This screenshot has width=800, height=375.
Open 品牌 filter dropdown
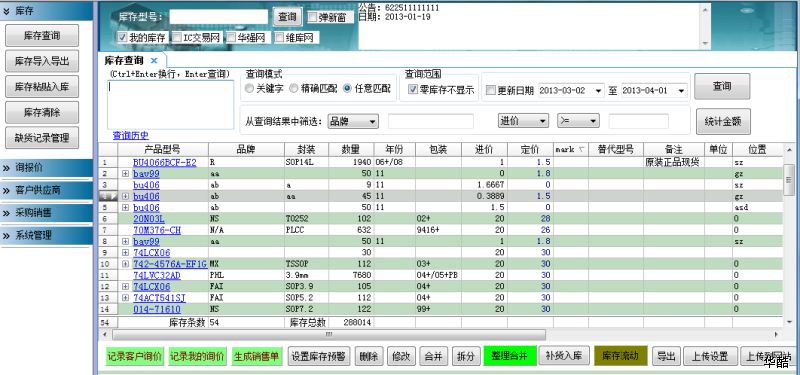point(353,121)
